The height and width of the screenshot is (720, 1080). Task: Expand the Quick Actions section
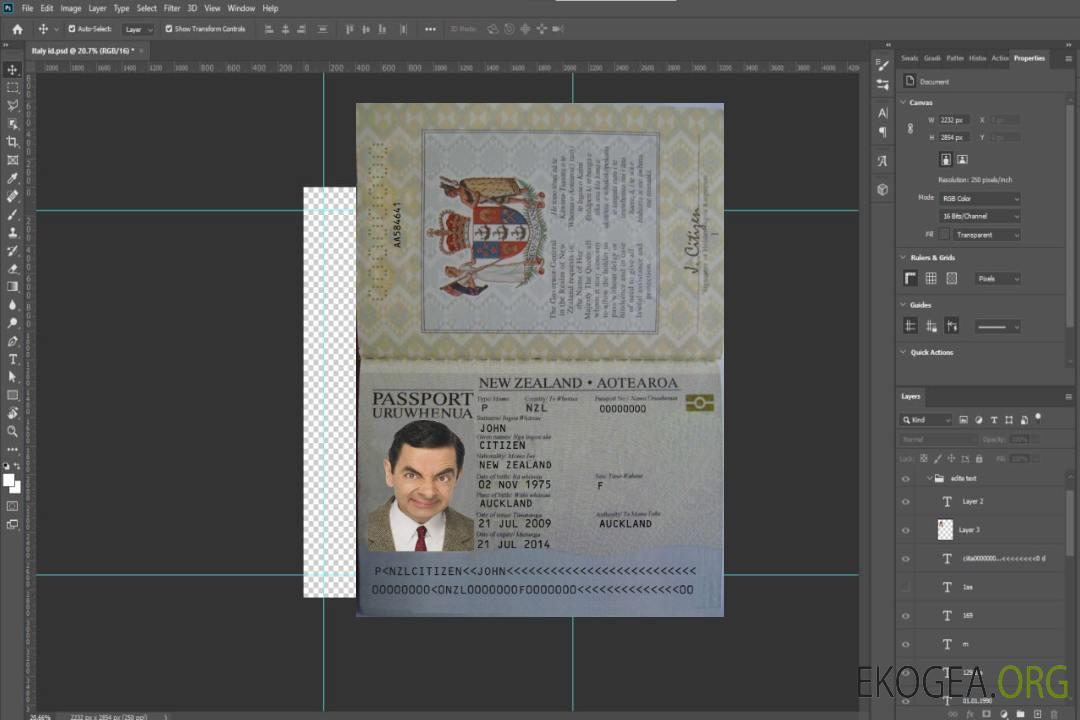[x=903, y=352]
